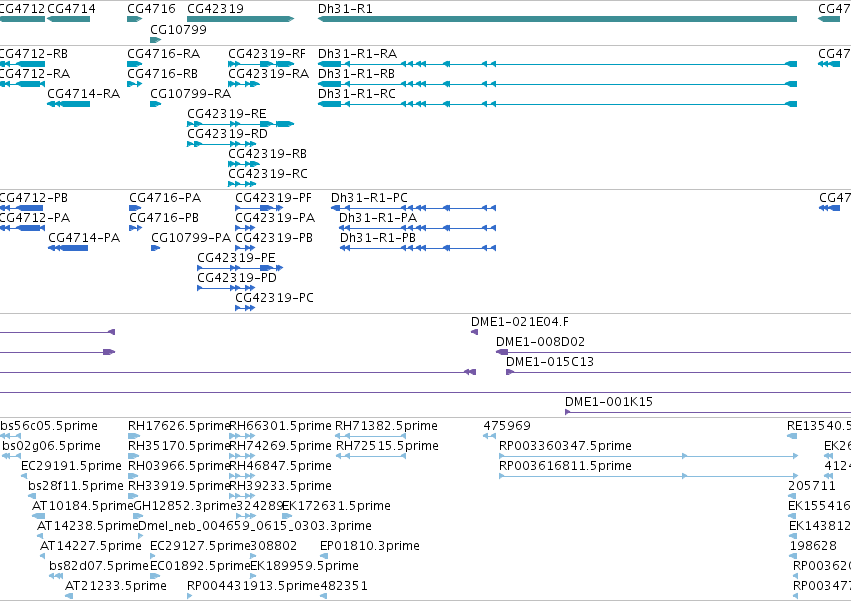
Task: Select feature 475969
Action: 490,436
